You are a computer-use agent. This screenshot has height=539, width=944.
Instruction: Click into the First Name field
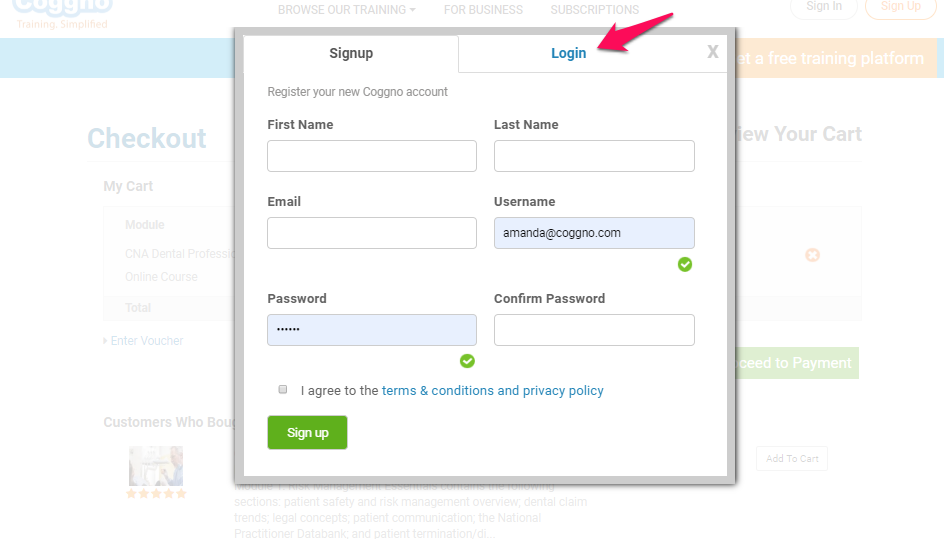(x=372, y=156)
